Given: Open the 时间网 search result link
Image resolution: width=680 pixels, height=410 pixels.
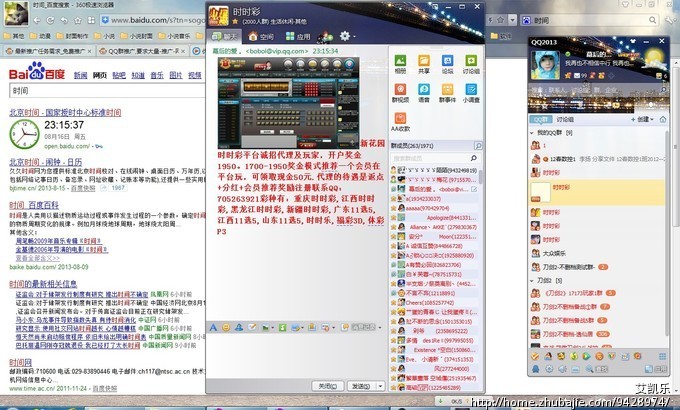Looking at the screenshot, I should 20,362.
